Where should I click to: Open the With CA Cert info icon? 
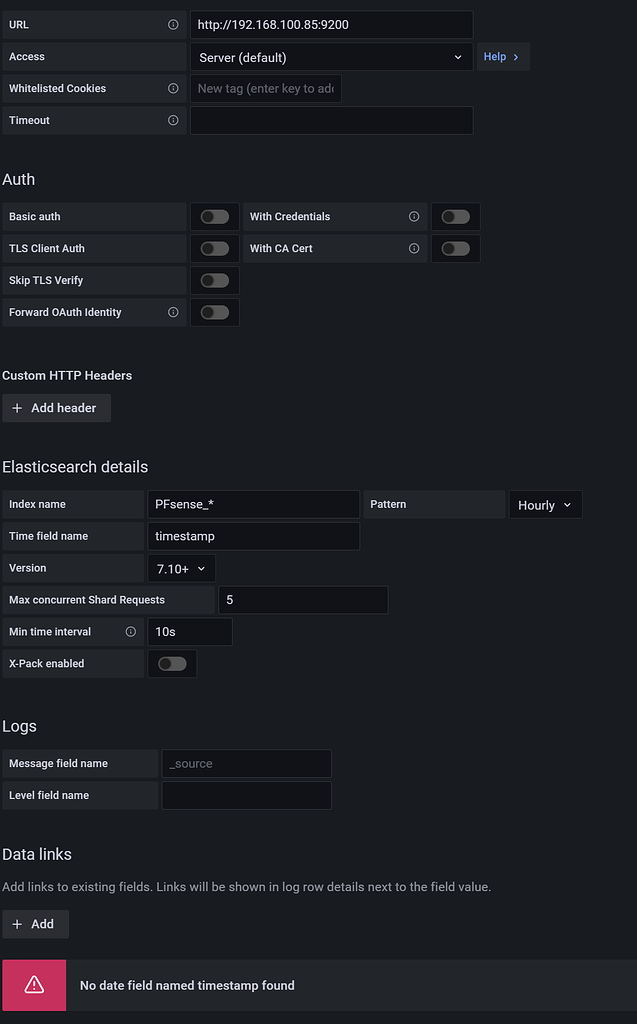pos(414,247)
